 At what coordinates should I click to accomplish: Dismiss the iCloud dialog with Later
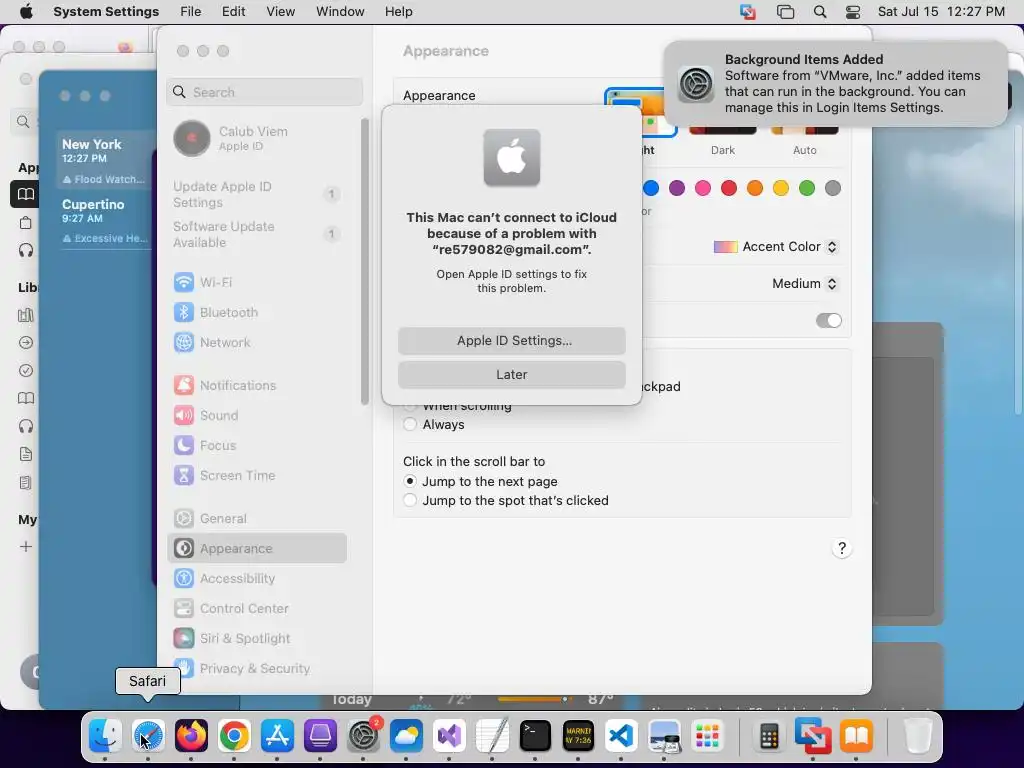(511, 374)
